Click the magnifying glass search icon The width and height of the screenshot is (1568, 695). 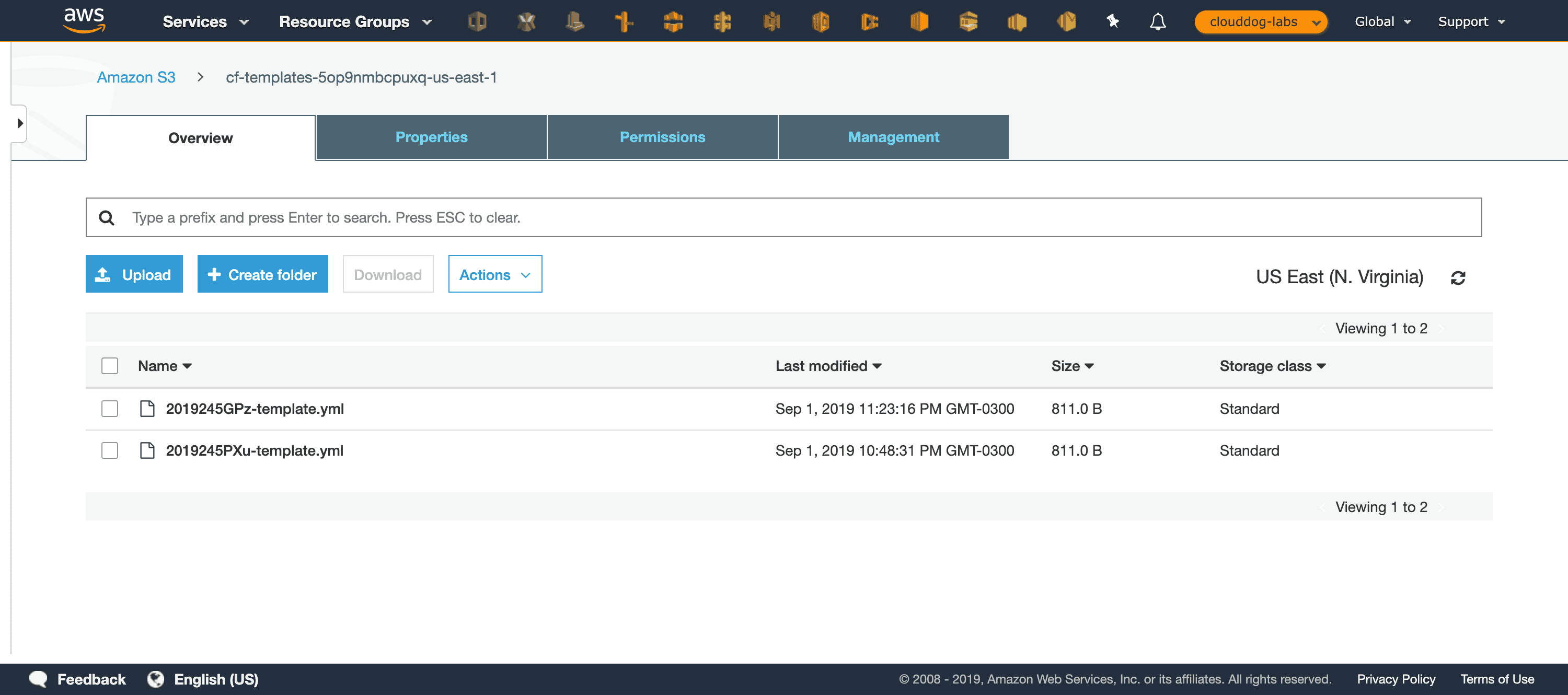pyautogui.click(x=107, y=217)
